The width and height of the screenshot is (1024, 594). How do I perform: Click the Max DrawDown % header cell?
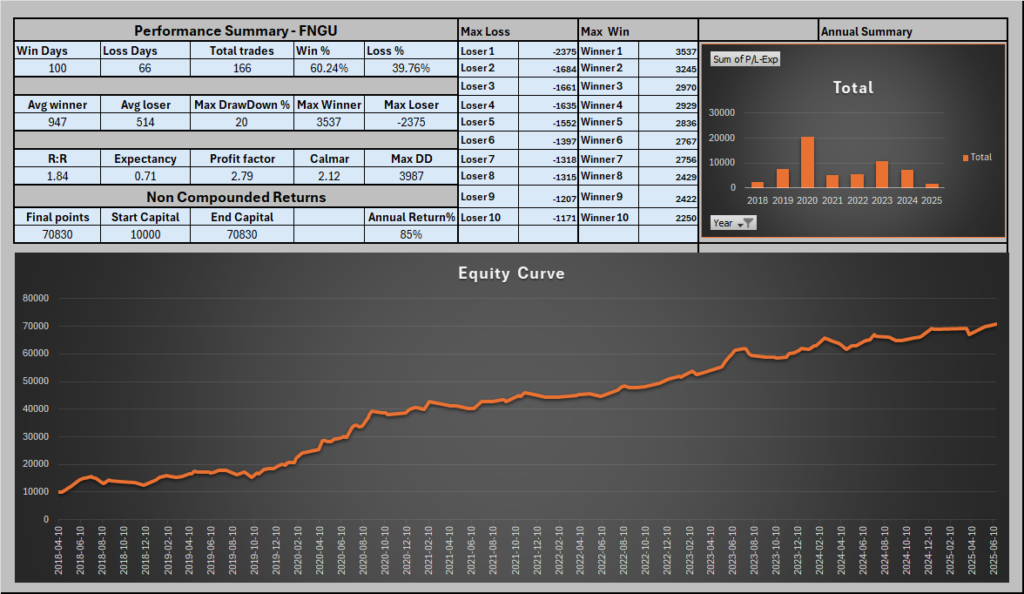point(242,104)
